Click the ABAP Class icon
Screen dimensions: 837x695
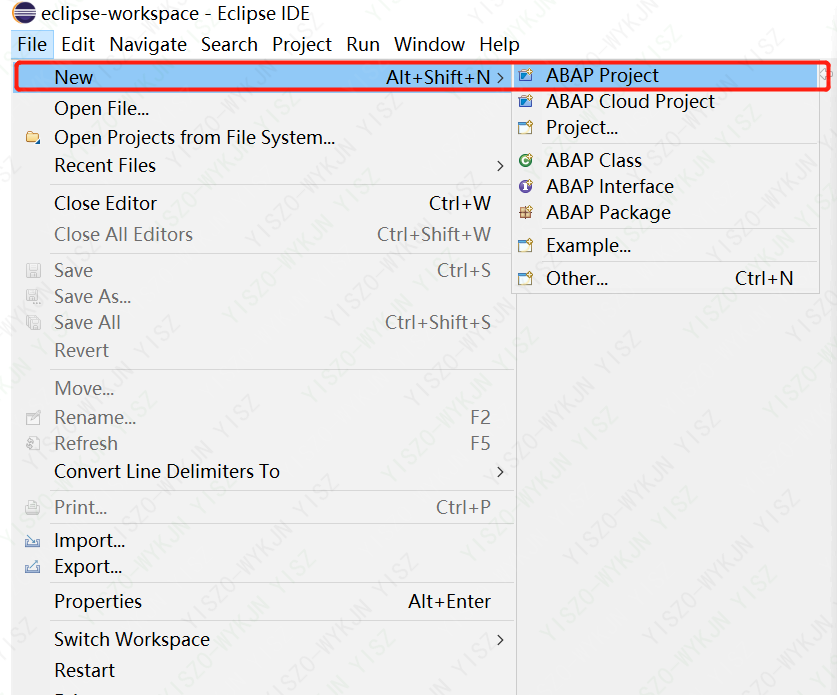pyautogui.click(x=525, y=160)
